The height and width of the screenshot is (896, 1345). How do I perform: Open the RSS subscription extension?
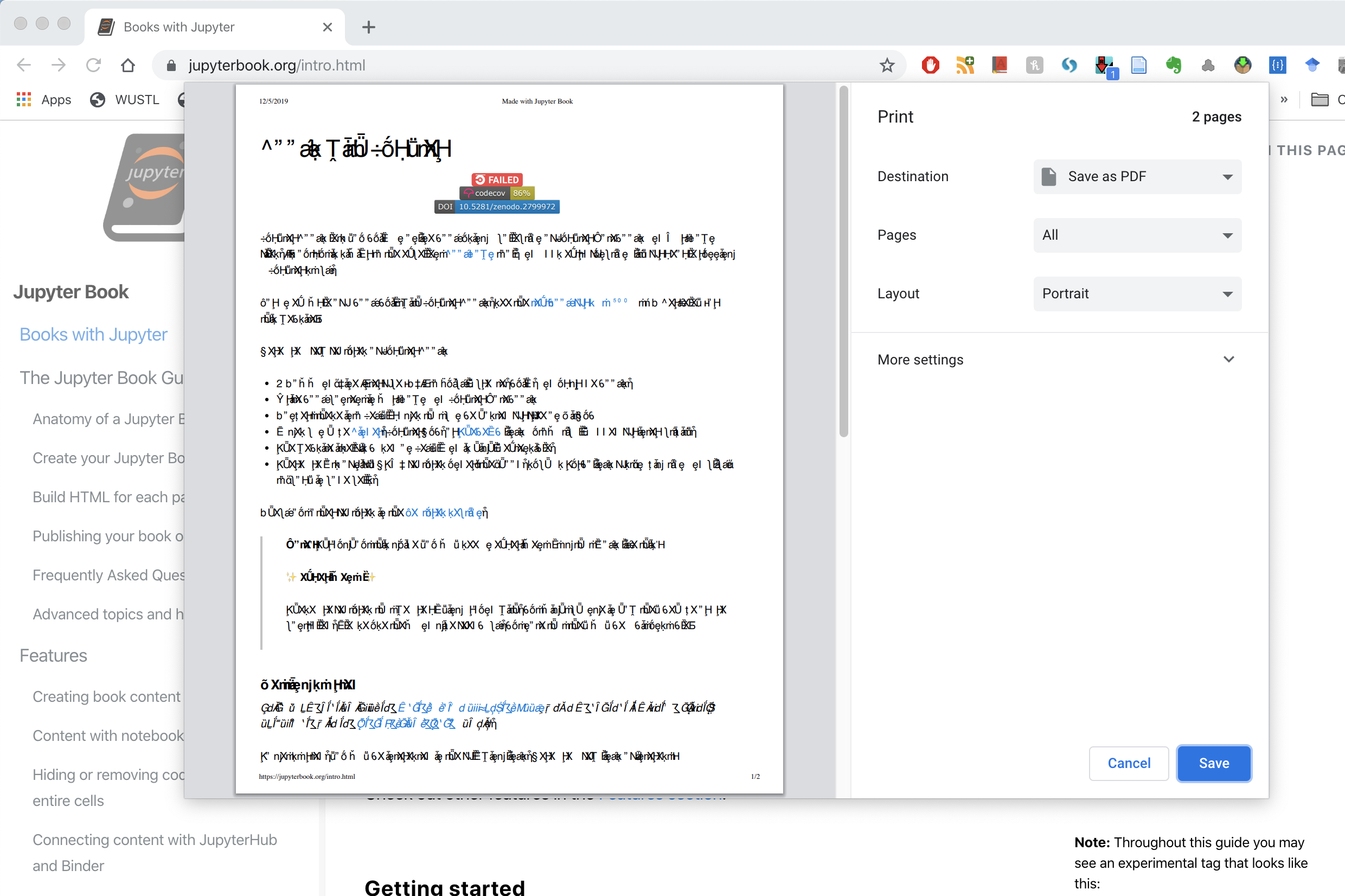[x=964, y=65]
